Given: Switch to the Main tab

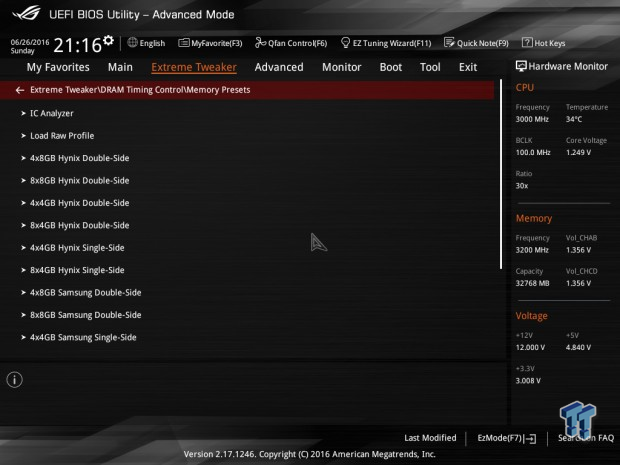Looking at the screenshot, I should pos(120,67).
